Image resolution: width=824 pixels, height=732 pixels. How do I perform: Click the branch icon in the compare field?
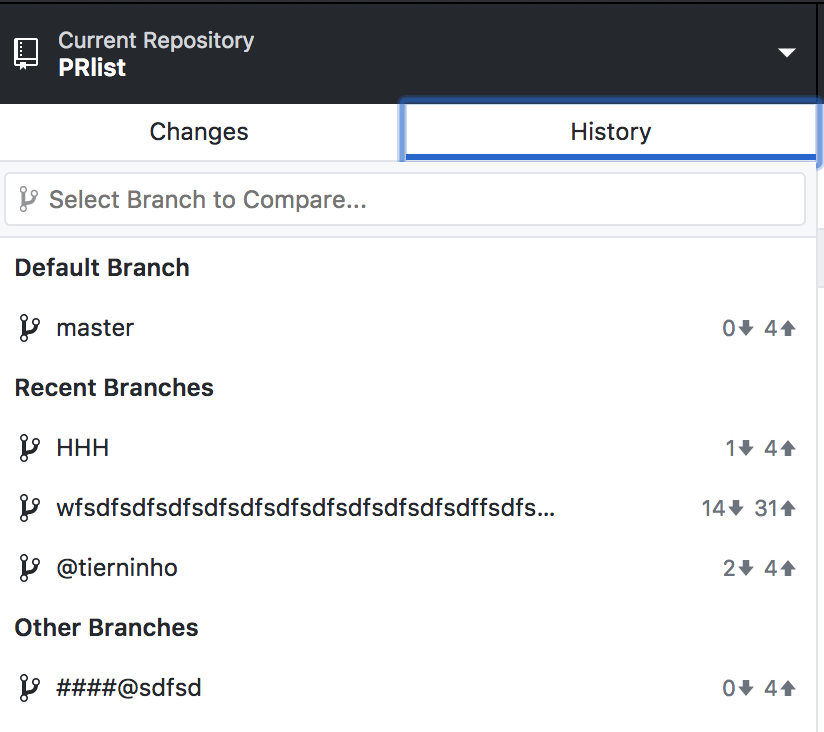(28, 200)
